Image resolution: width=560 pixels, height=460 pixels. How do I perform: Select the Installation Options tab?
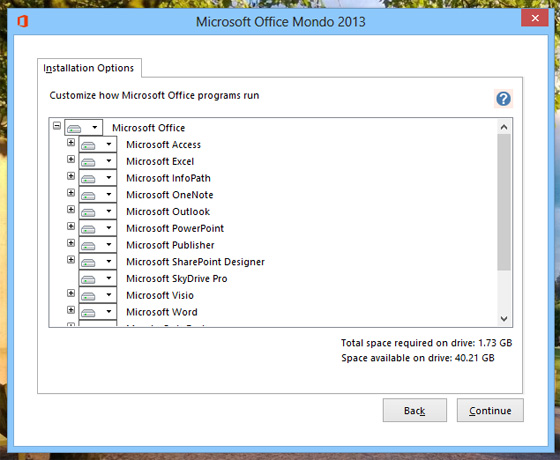89,68
